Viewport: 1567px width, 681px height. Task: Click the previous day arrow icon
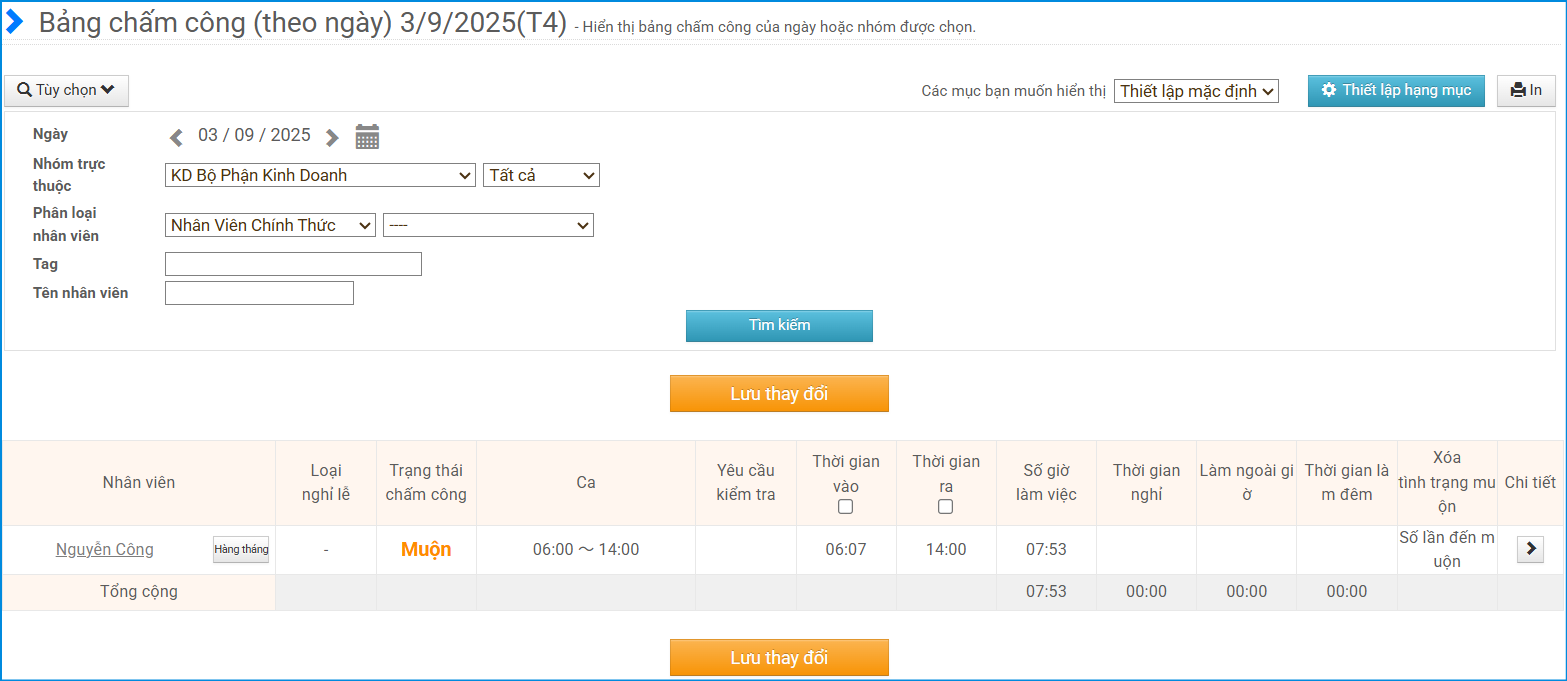(176, 137)
